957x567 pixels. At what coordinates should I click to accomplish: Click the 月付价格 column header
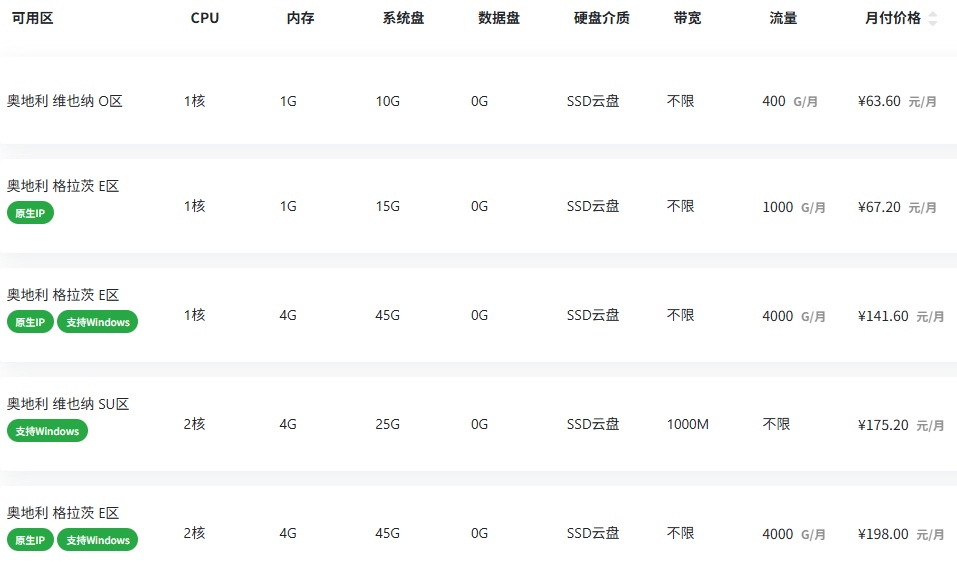892,18
